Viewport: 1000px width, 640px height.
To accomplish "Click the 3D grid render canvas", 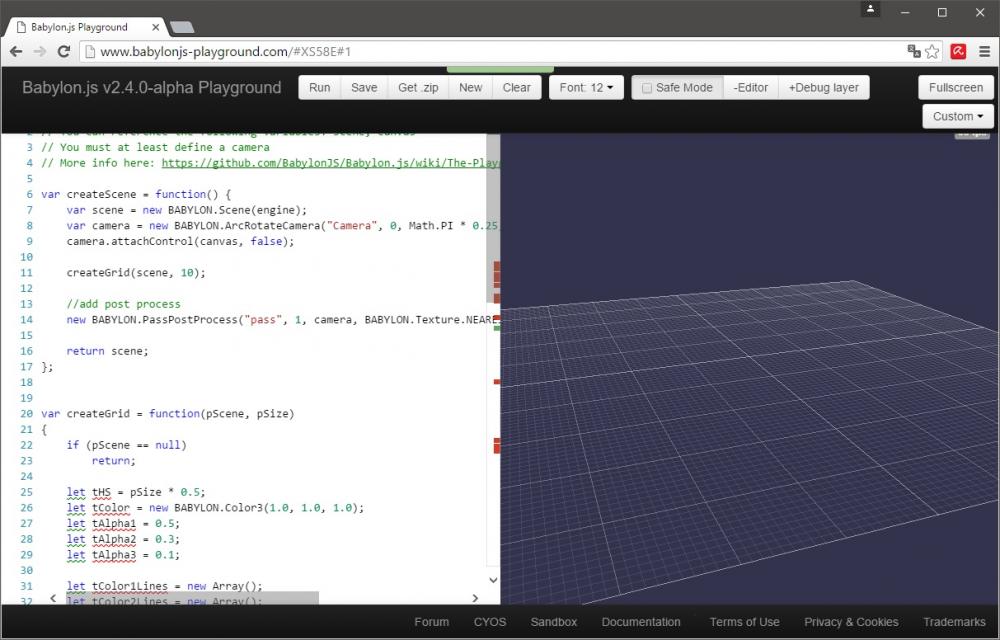I will coord(750,368).
